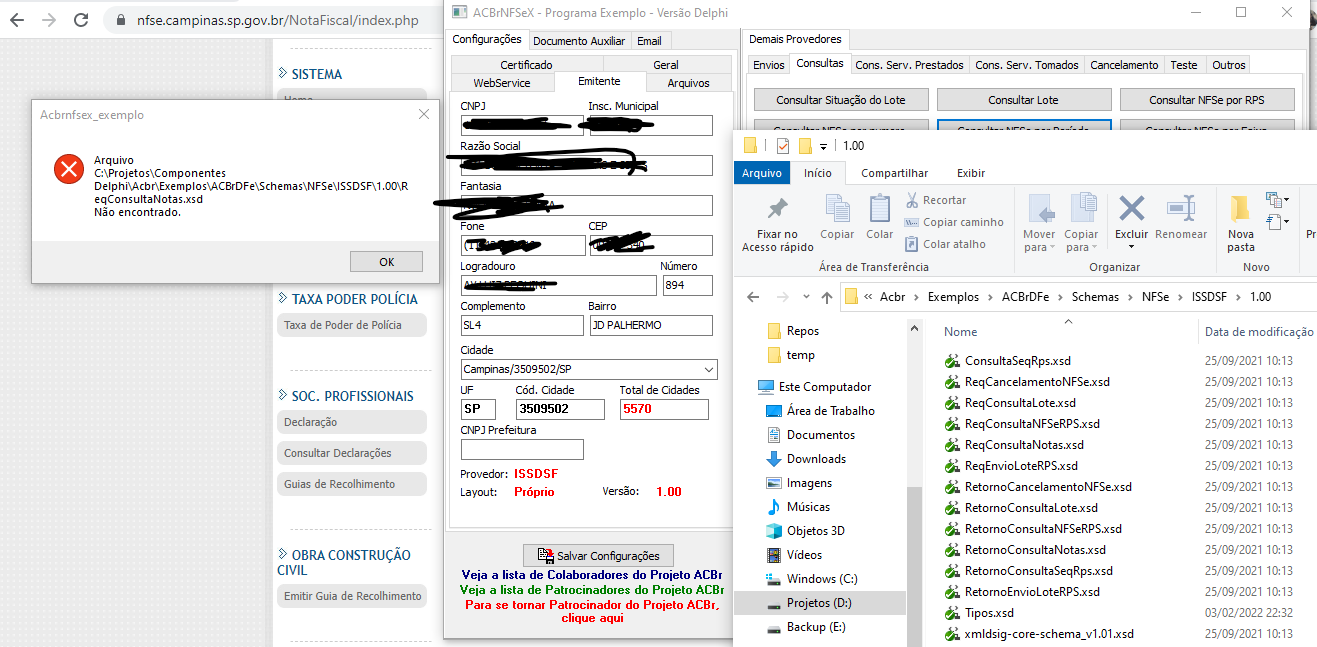1317x647 pixels.
Task: Click the Fácil acesso icon below Novo item
Action: tap(1276, 221)
